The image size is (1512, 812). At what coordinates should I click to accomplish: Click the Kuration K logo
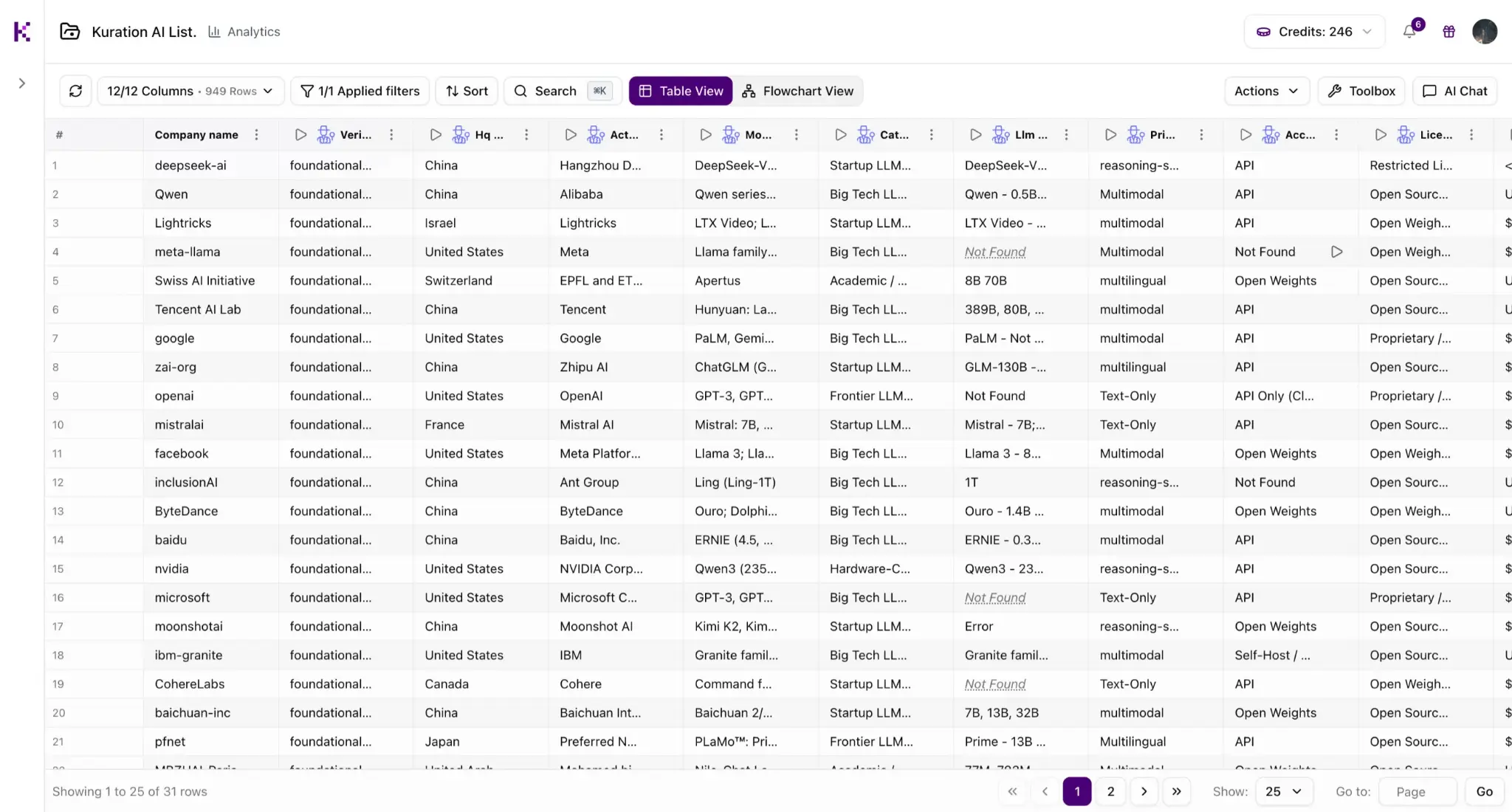tap(21, 31)
